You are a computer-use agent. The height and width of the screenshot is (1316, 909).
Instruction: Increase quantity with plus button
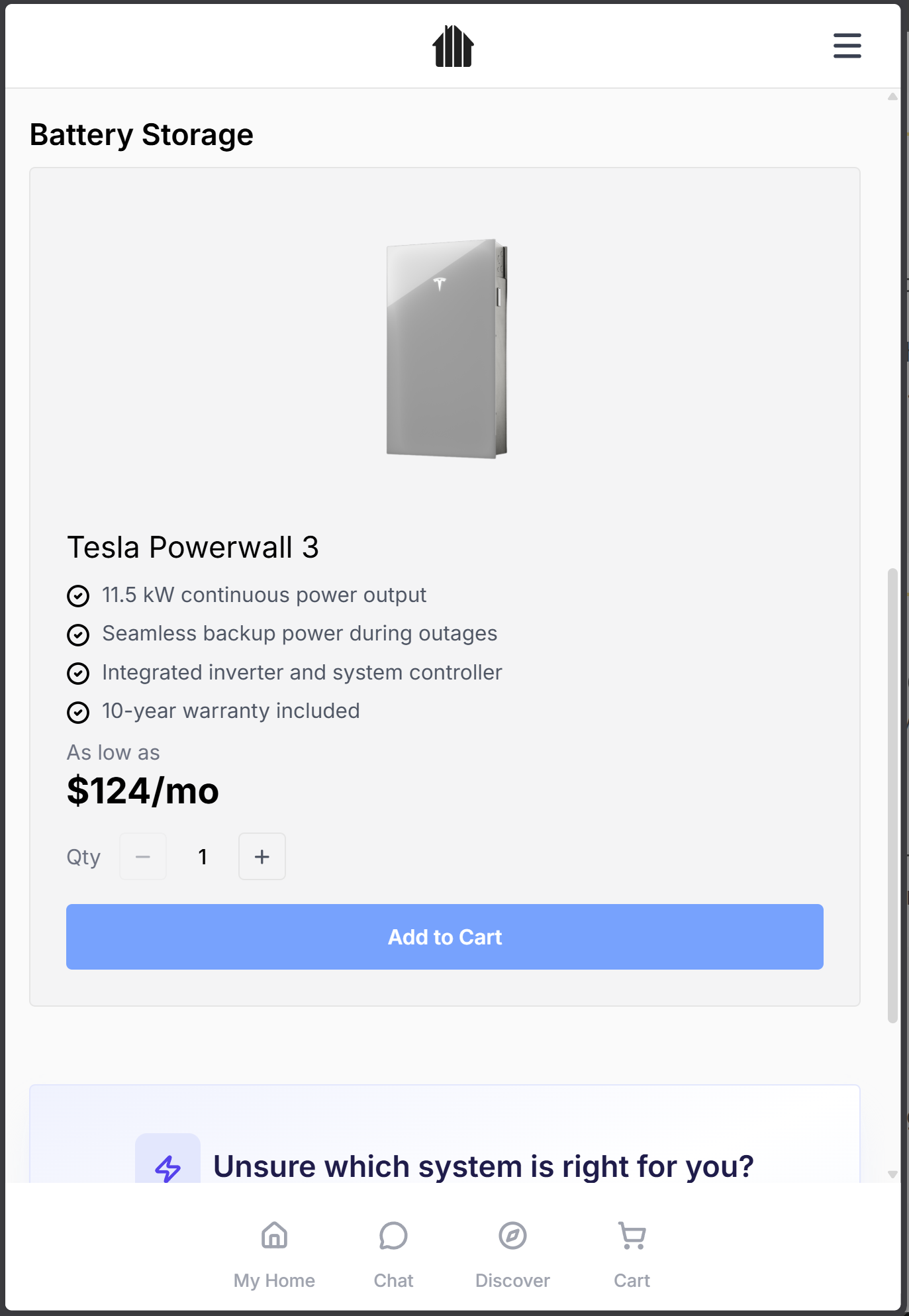click(x=262, y=856)
